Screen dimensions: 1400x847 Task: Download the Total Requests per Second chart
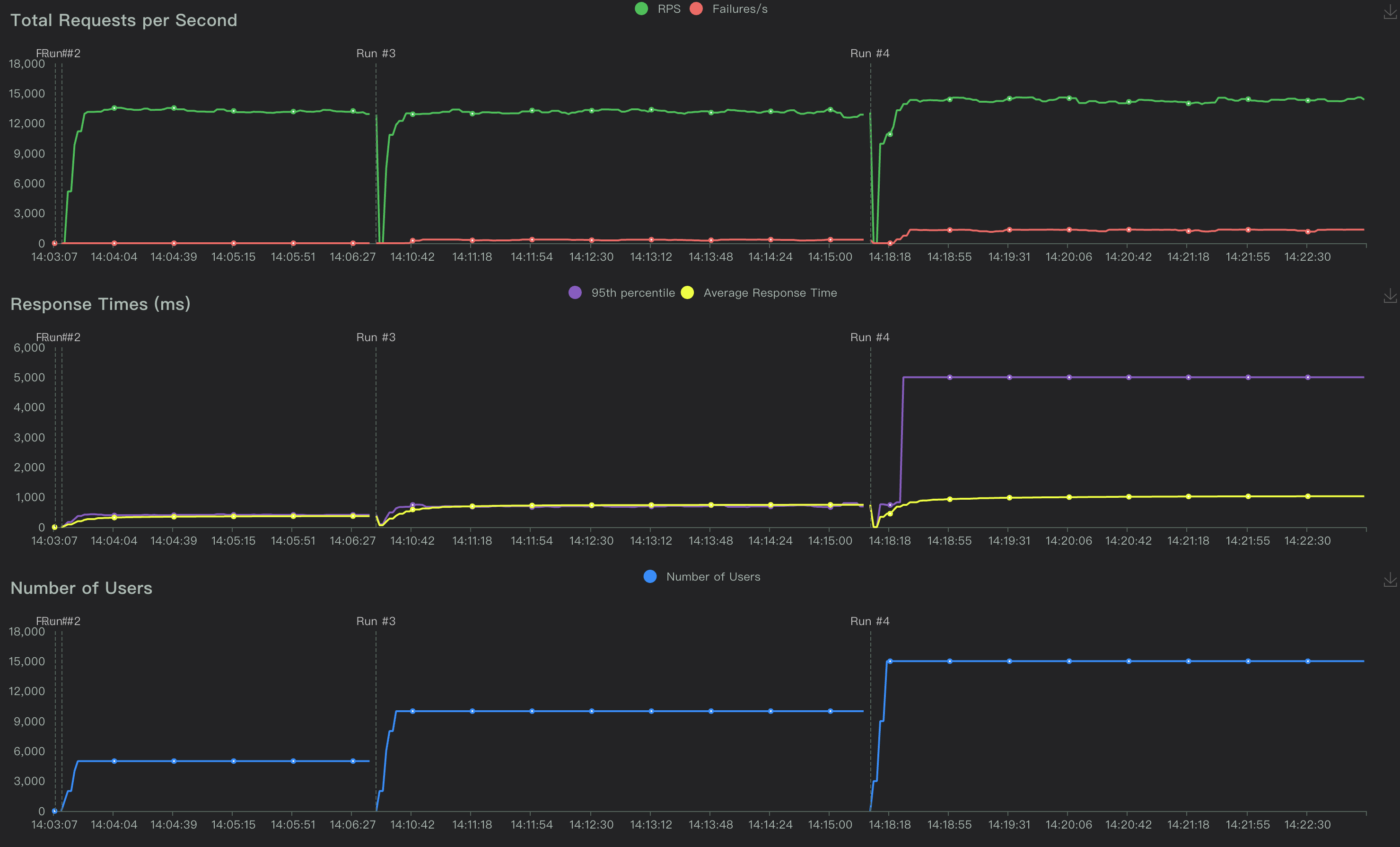pyautogui.click(x=1390, y=12)
